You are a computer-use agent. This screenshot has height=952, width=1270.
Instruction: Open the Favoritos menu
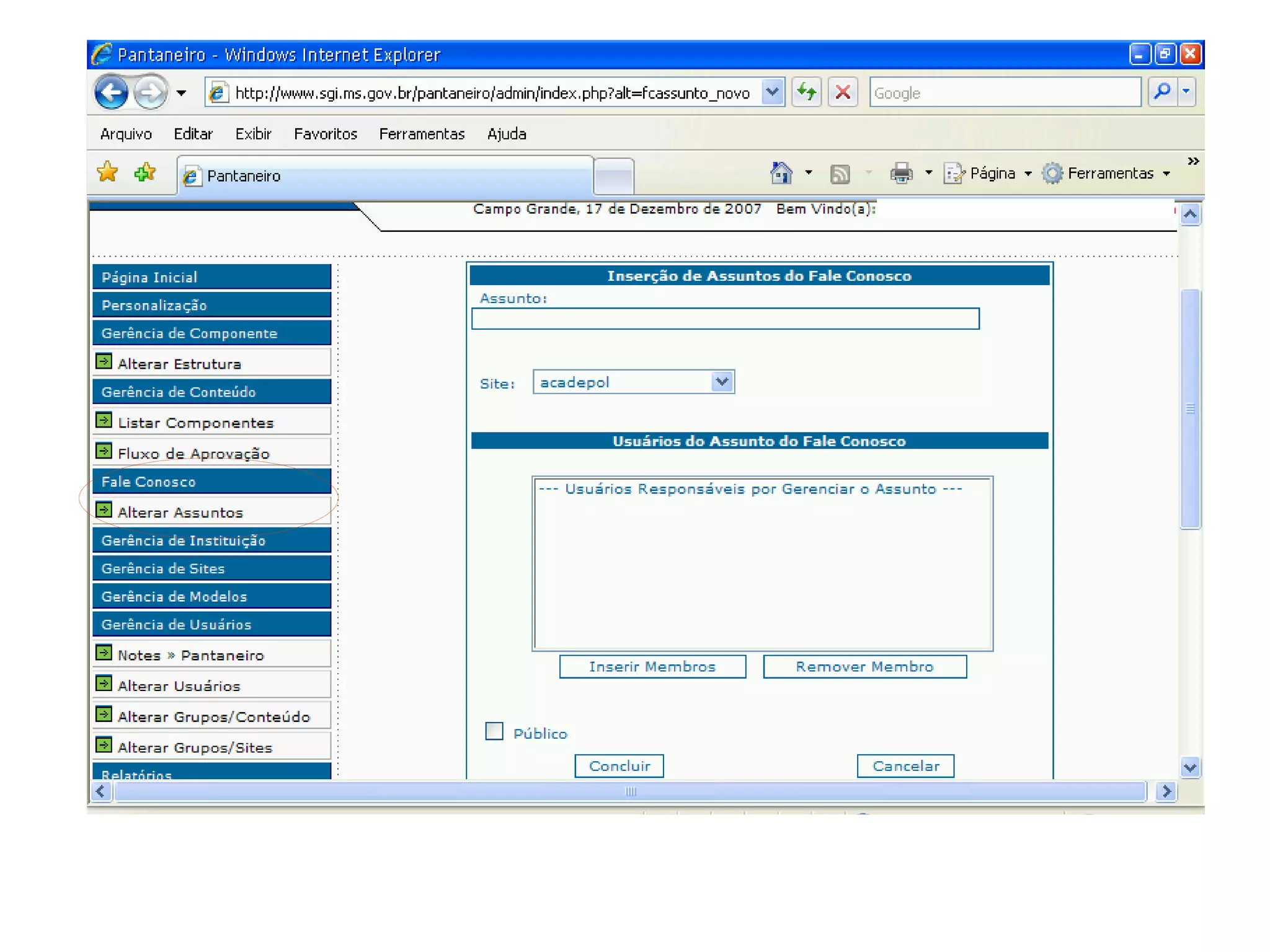coord(325,134)
